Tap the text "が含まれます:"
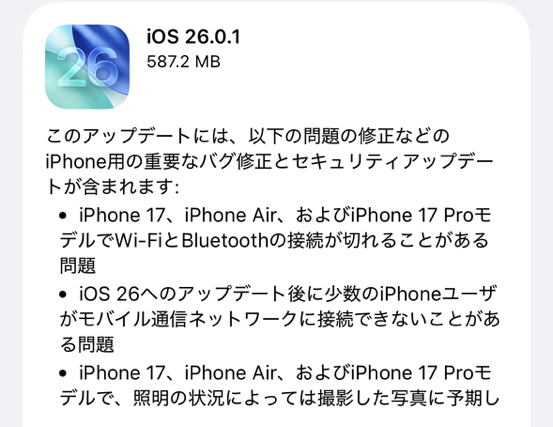553x427 pixels. point(121,187)
